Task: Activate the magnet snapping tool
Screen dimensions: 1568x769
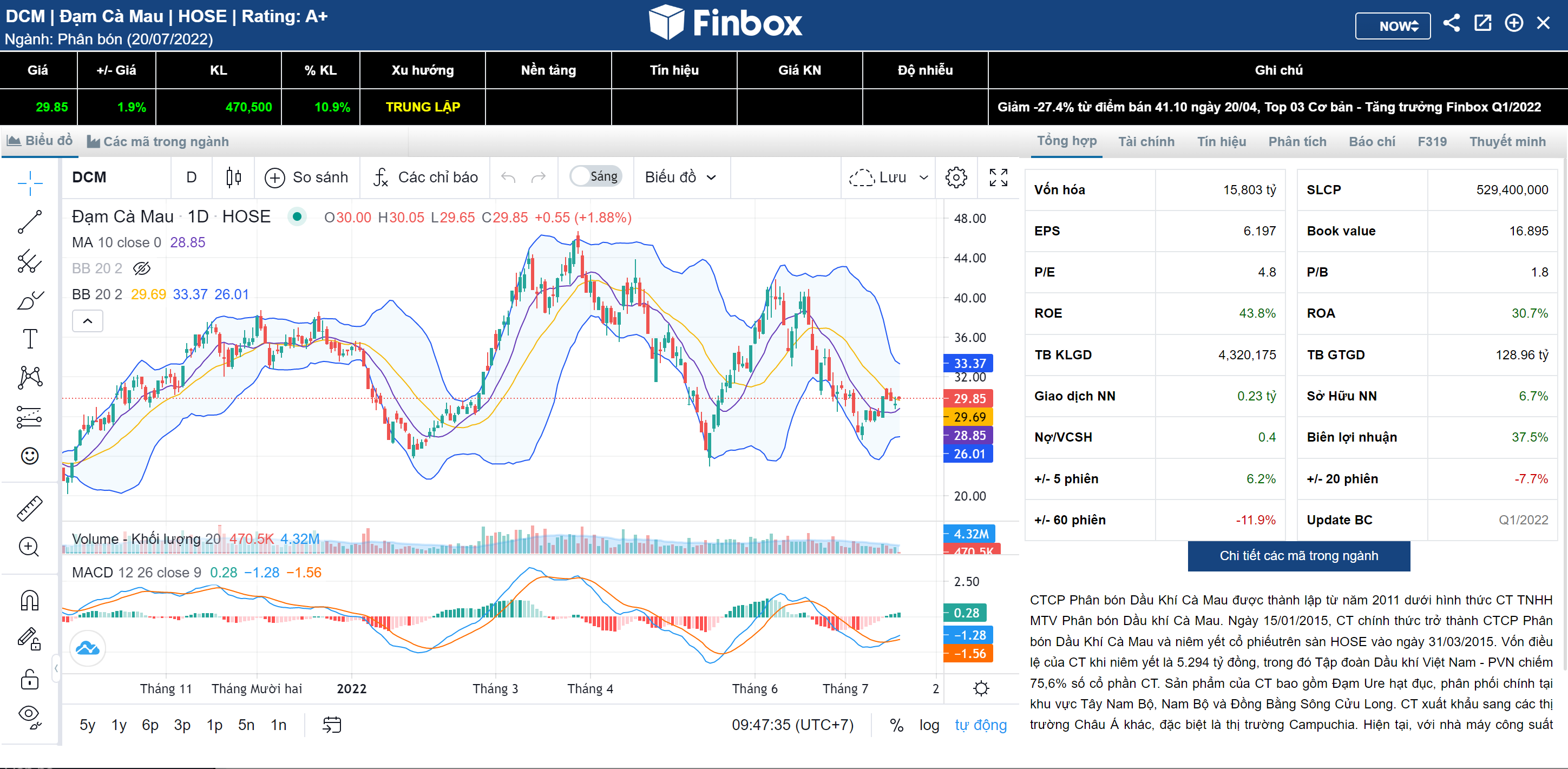Action: 29,601
